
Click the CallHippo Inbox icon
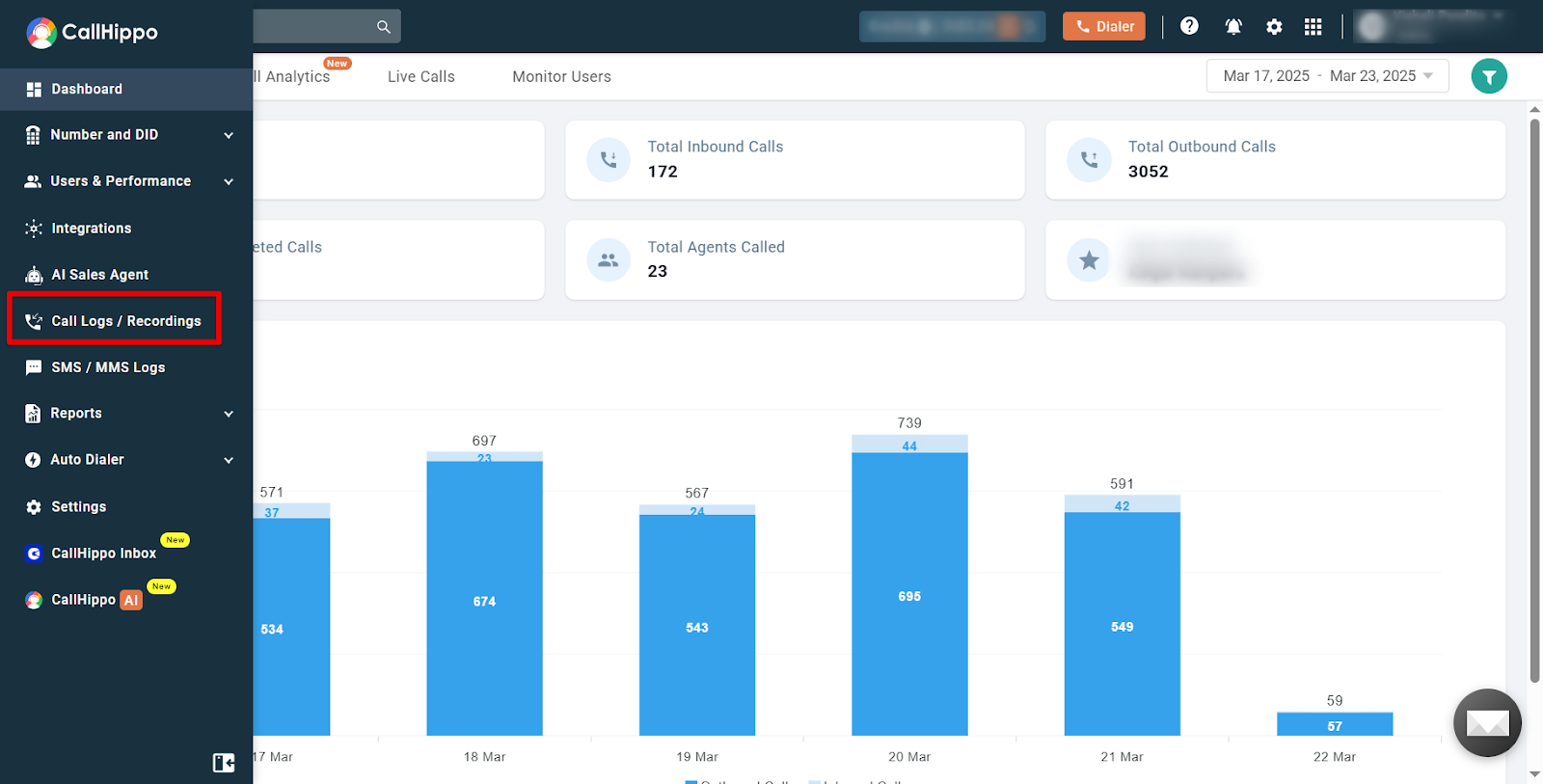[34, 554]
